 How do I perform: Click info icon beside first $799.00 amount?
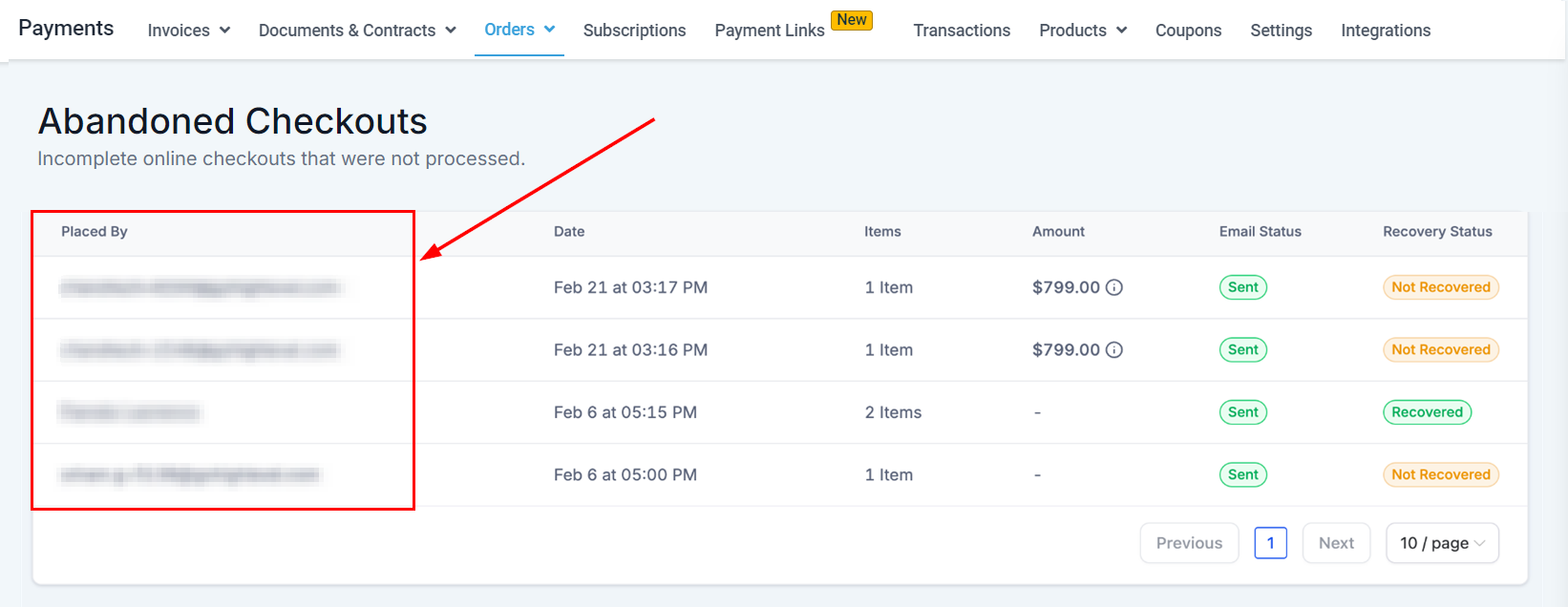[x=1113, y=287]
